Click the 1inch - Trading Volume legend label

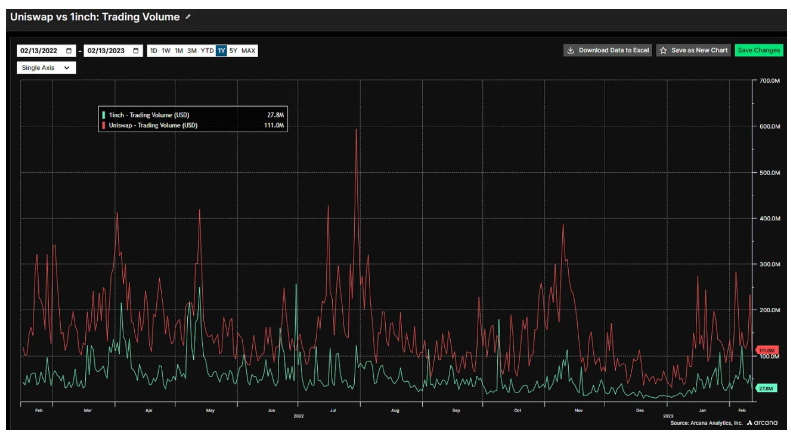149,115
